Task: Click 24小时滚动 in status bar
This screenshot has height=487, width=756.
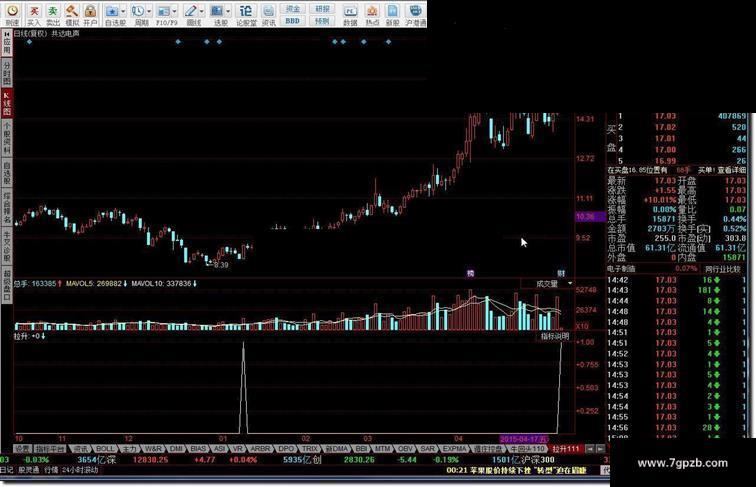Action: 80,470
